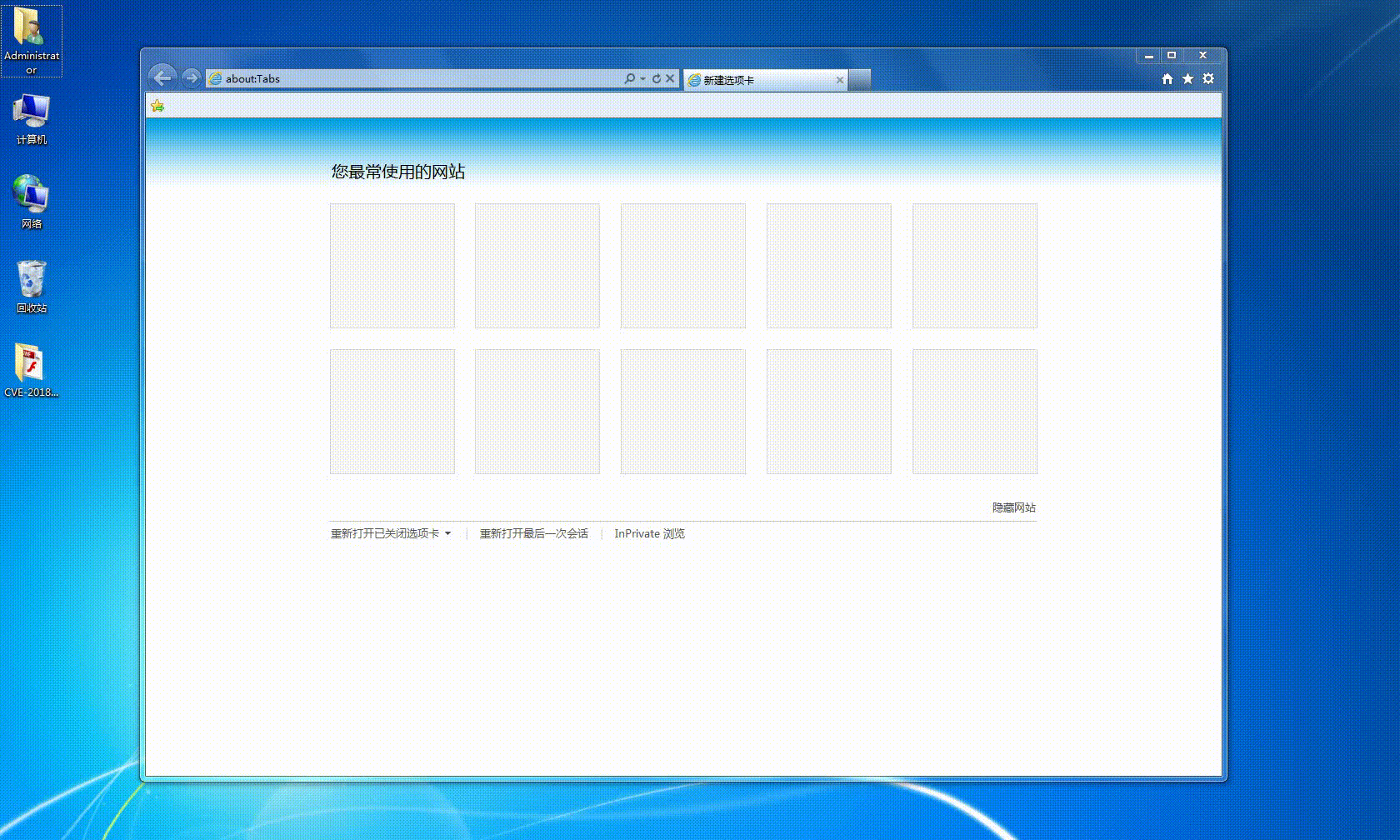
Task: Click 重新打开最后一次会话 link
Action: click(x=534, y=533)
